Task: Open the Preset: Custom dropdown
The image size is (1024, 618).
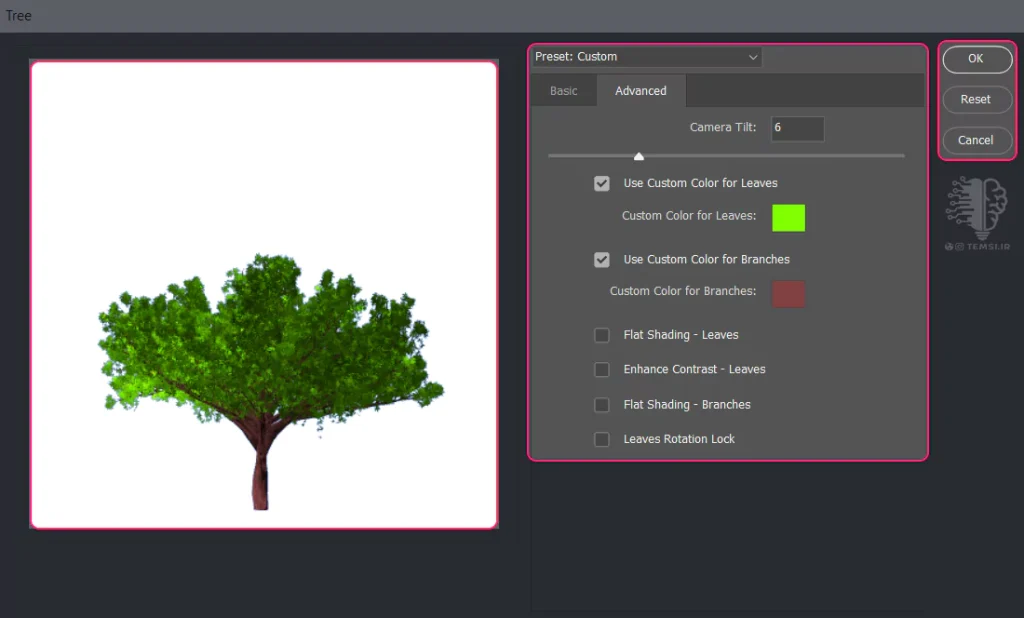Action: click(x=647, y=57)
